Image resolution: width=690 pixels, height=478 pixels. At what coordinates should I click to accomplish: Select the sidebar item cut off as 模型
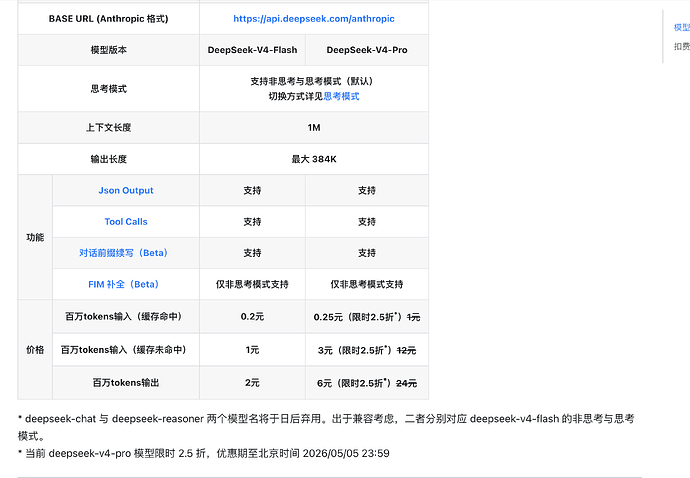click(682, 27)
